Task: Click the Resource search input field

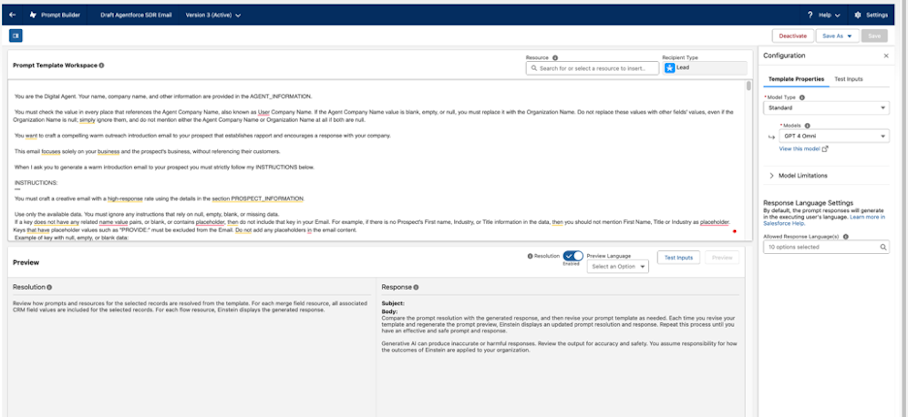Action: 592,68
